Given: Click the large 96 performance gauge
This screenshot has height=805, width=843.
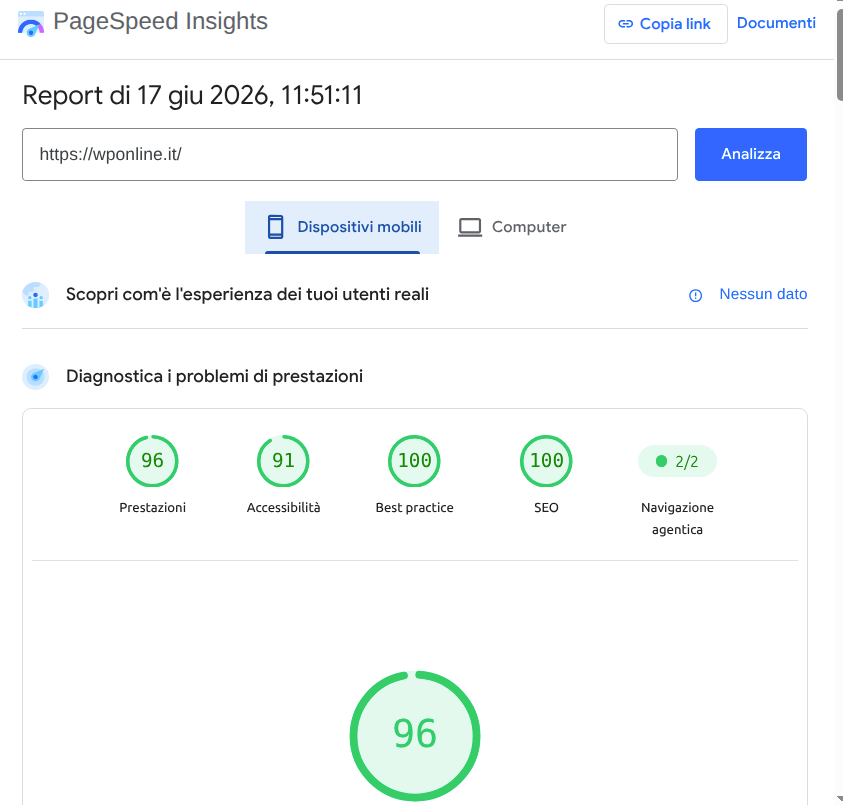Looking at the screenshot, I should pyautogui.click(x=415, y=735).
